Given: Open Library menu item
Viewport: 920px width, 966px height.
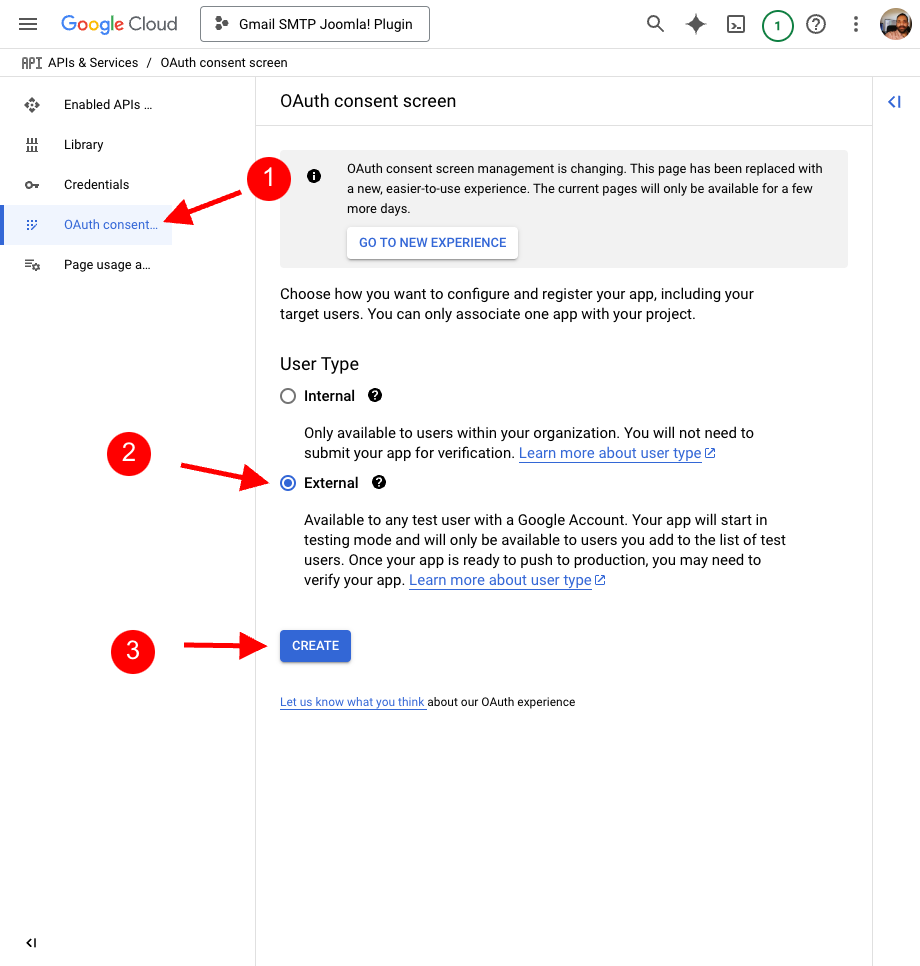Looking at the screenshot, I should pyautogui.click(x=88, y=145).
